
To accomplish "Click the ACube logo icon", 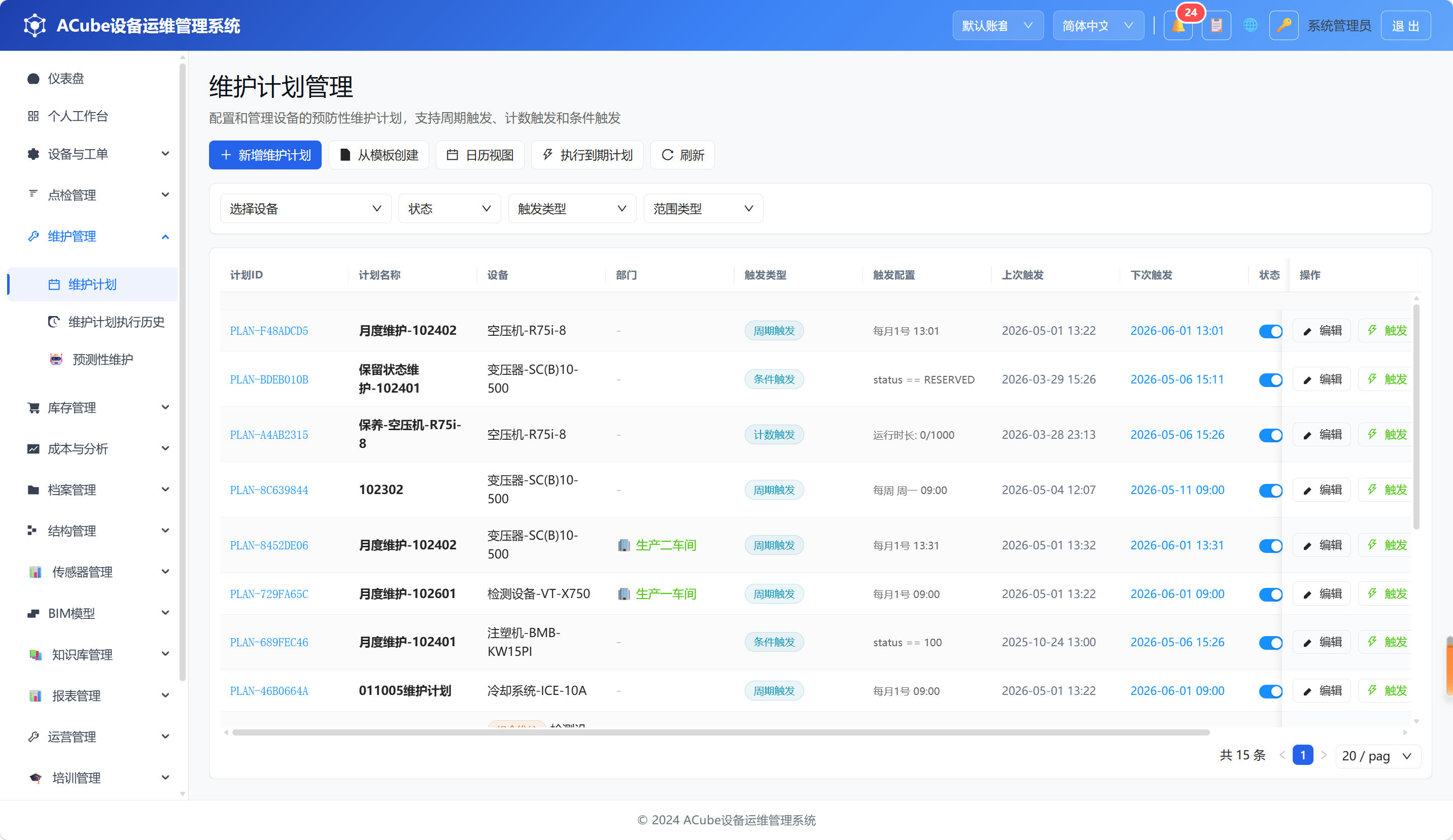I will tap(34, 25).
